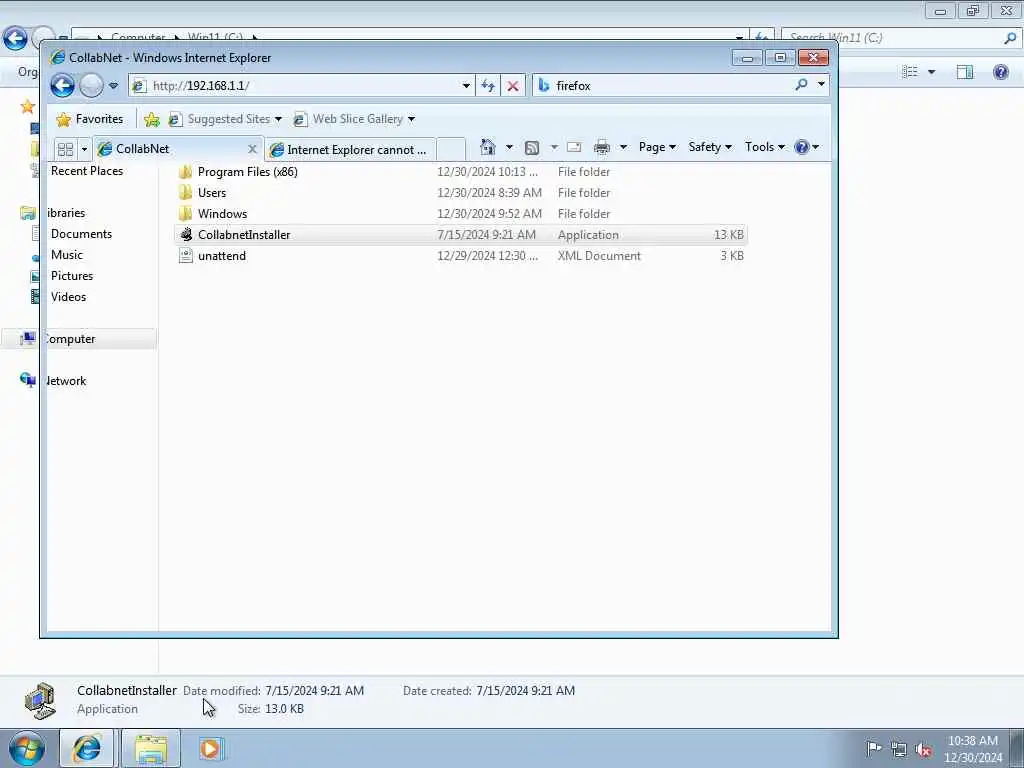Select the unattend XML document

[460, 255]
